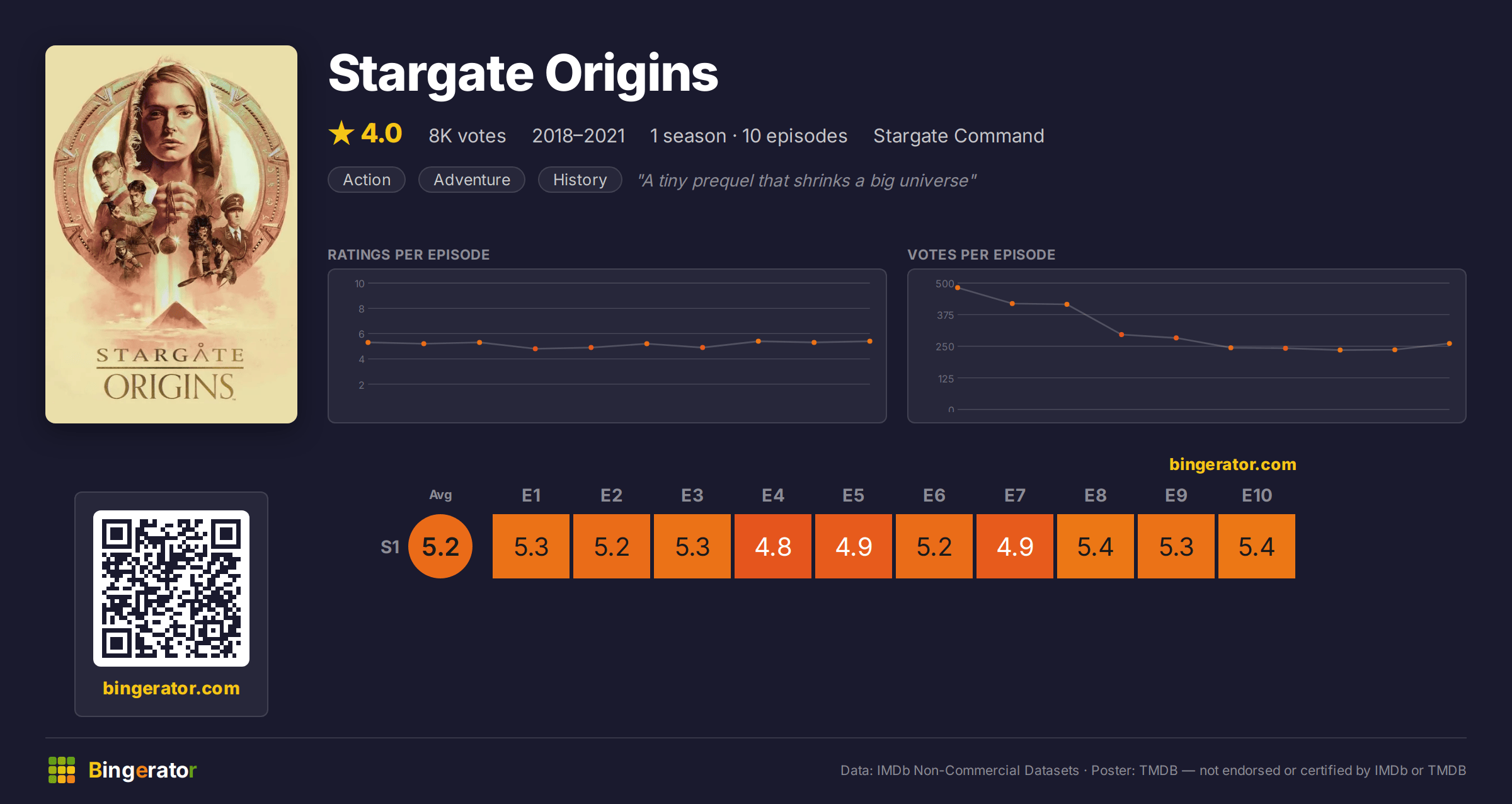Select the History genre tag
The image size is (1512, 804).
tap(580, 180)
